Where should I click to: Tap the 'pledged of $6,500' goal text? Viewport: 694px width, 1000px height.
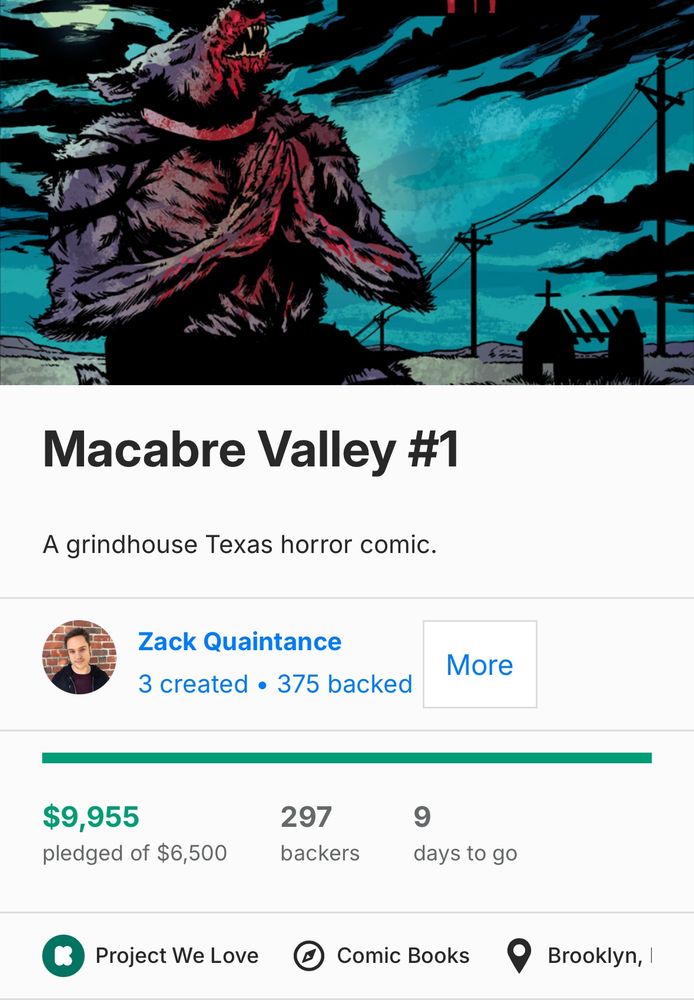(x=135, y=853)
